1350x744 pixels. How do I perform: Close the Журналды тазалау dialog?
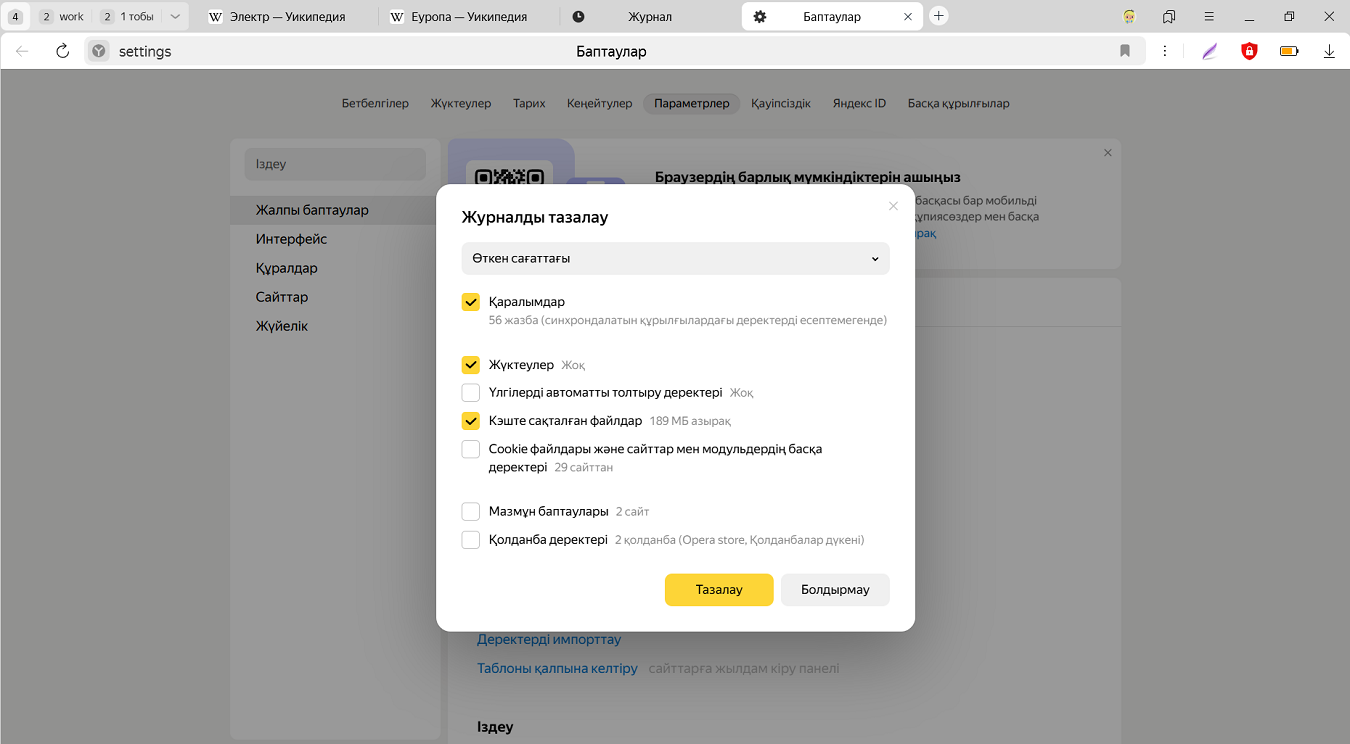tap(893, 206)
